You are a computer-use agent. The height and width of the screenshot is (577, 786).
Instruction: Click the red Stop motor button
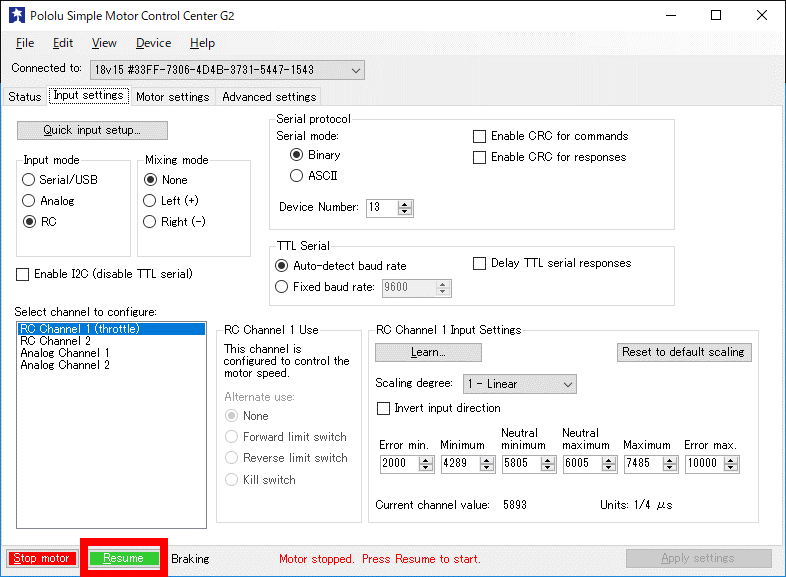pyautogui.click(x=42, y=558)
